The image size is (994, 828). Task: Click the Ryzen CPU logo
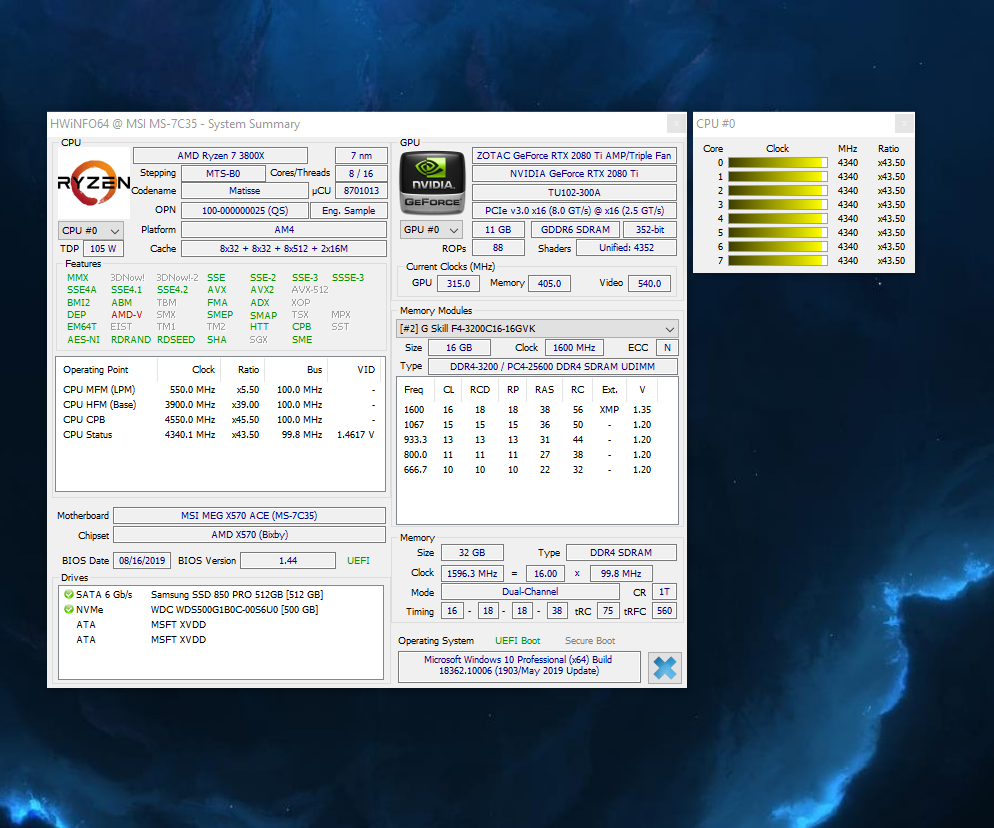[x=94, y=183]
